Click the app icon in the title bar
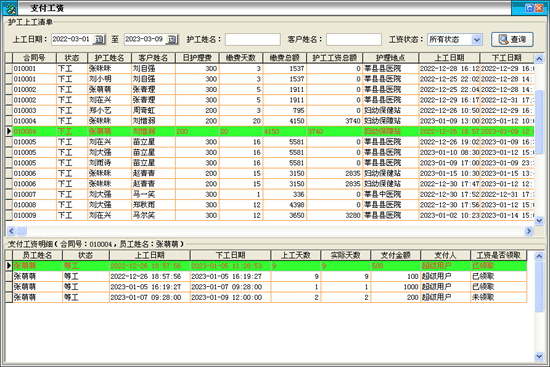Screen dimensions: 550x367 tap(11, 8)
